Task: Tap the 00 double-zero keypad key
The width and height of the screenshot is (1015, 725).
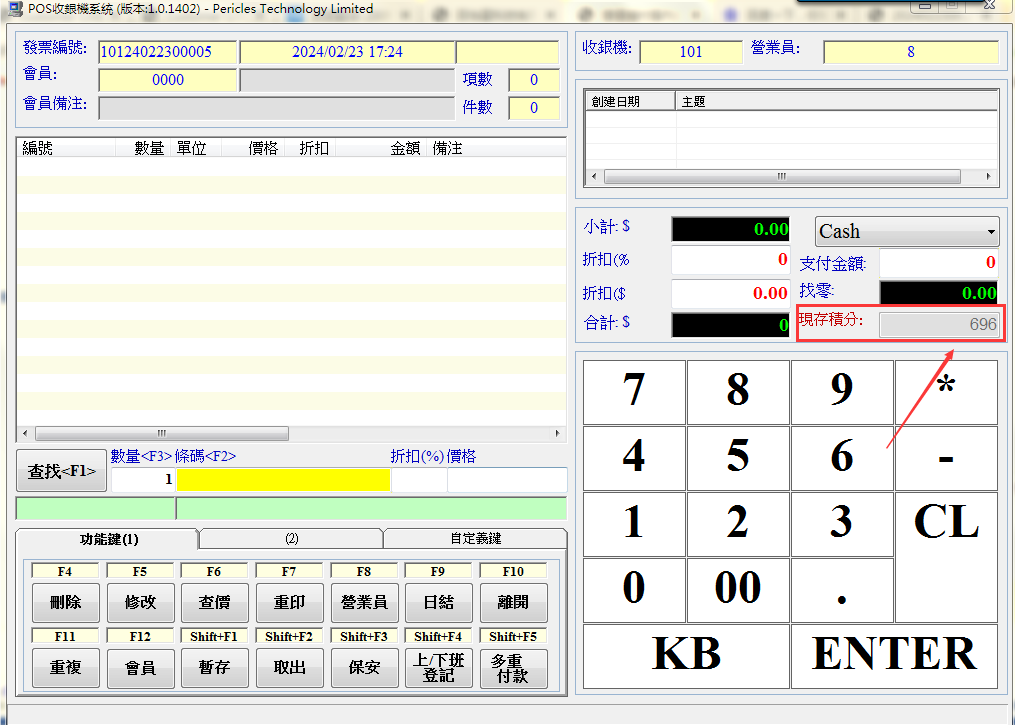Action: coord(738,590)
